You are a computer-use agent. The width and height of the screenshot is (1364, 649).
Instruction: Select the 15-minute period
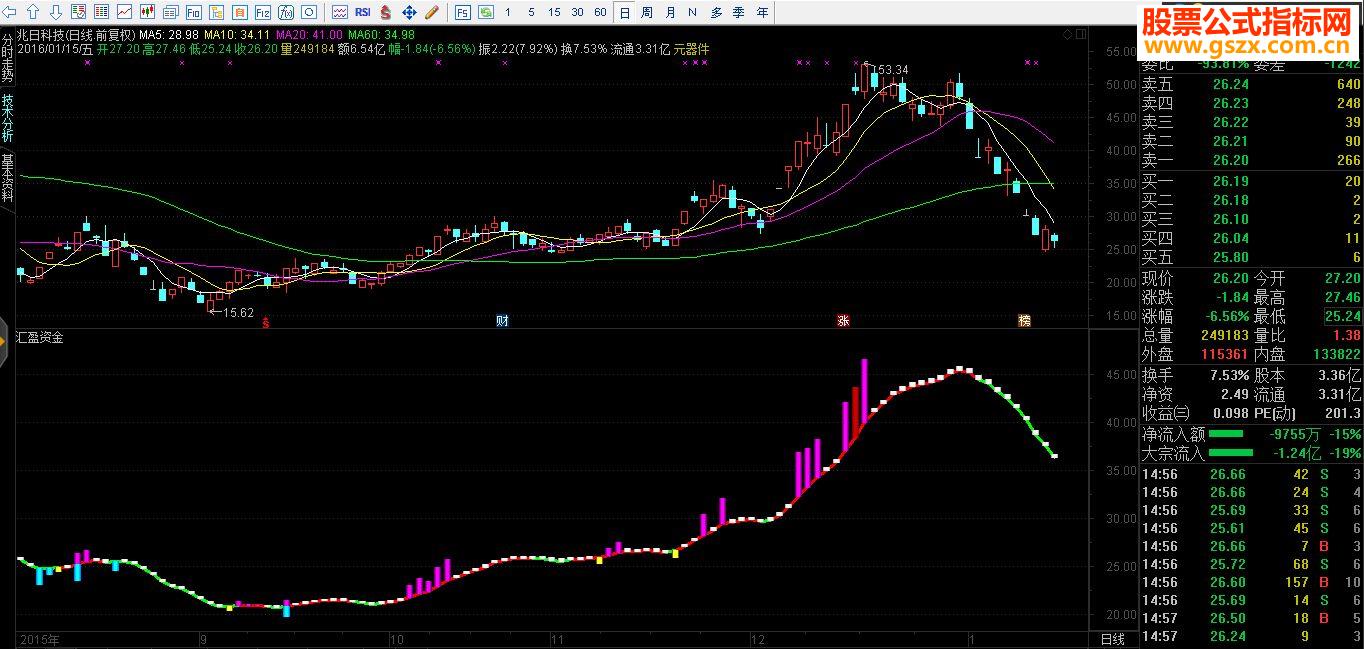tap(554, 12)
